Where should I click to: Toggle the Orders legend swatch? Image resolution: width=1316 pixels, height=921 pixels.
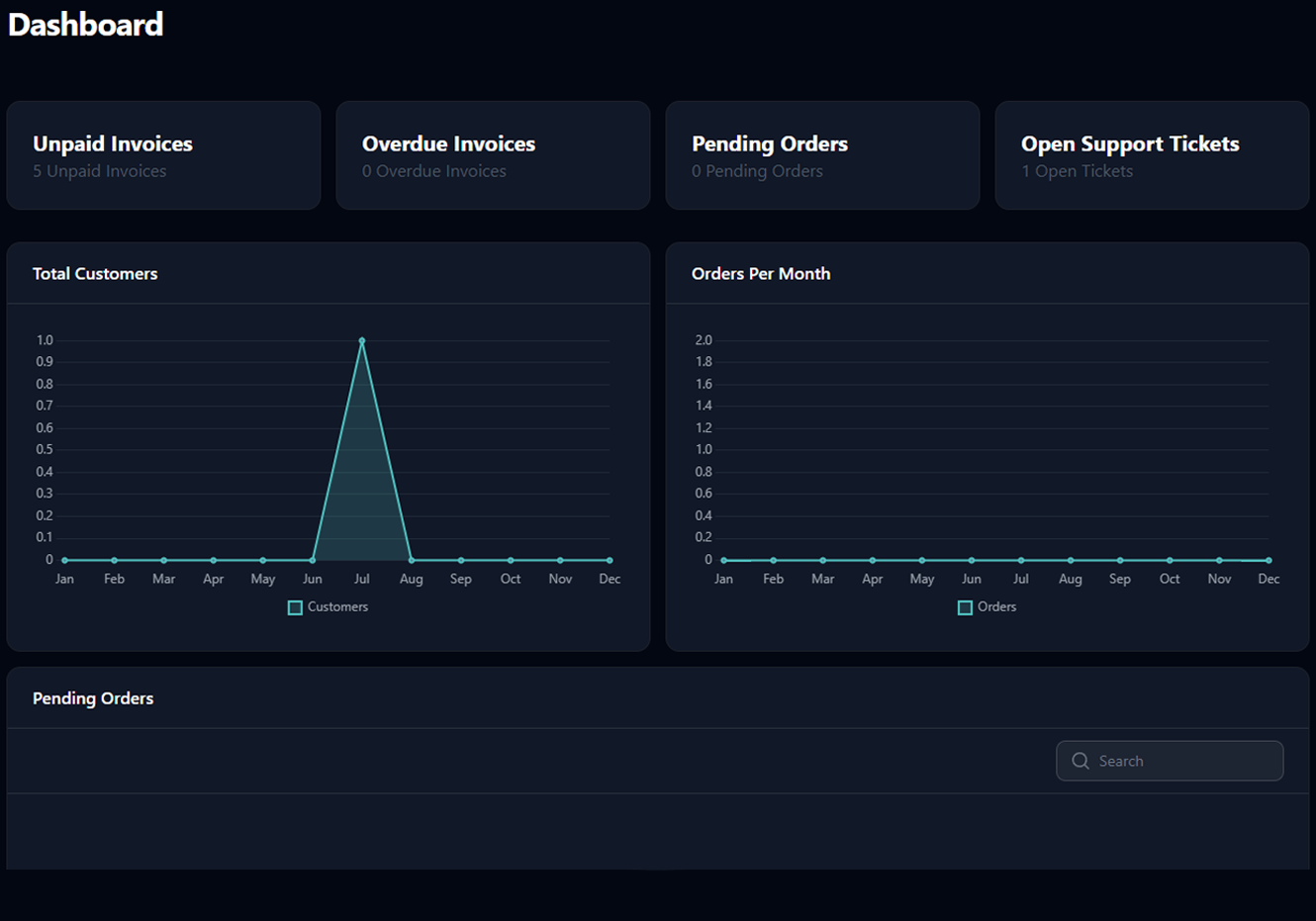965,607
